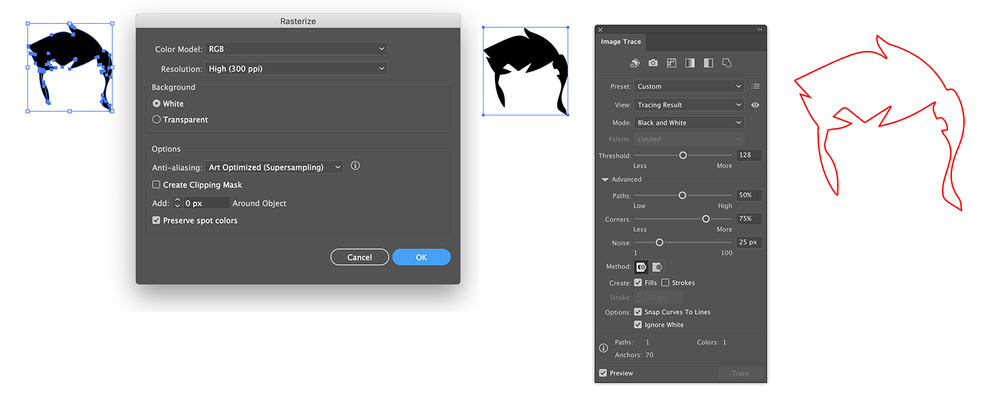The height and width of the screenshot is (416, 999).
Task: Select the vector hair shape with anchor points
Action: tap(70, 67)
